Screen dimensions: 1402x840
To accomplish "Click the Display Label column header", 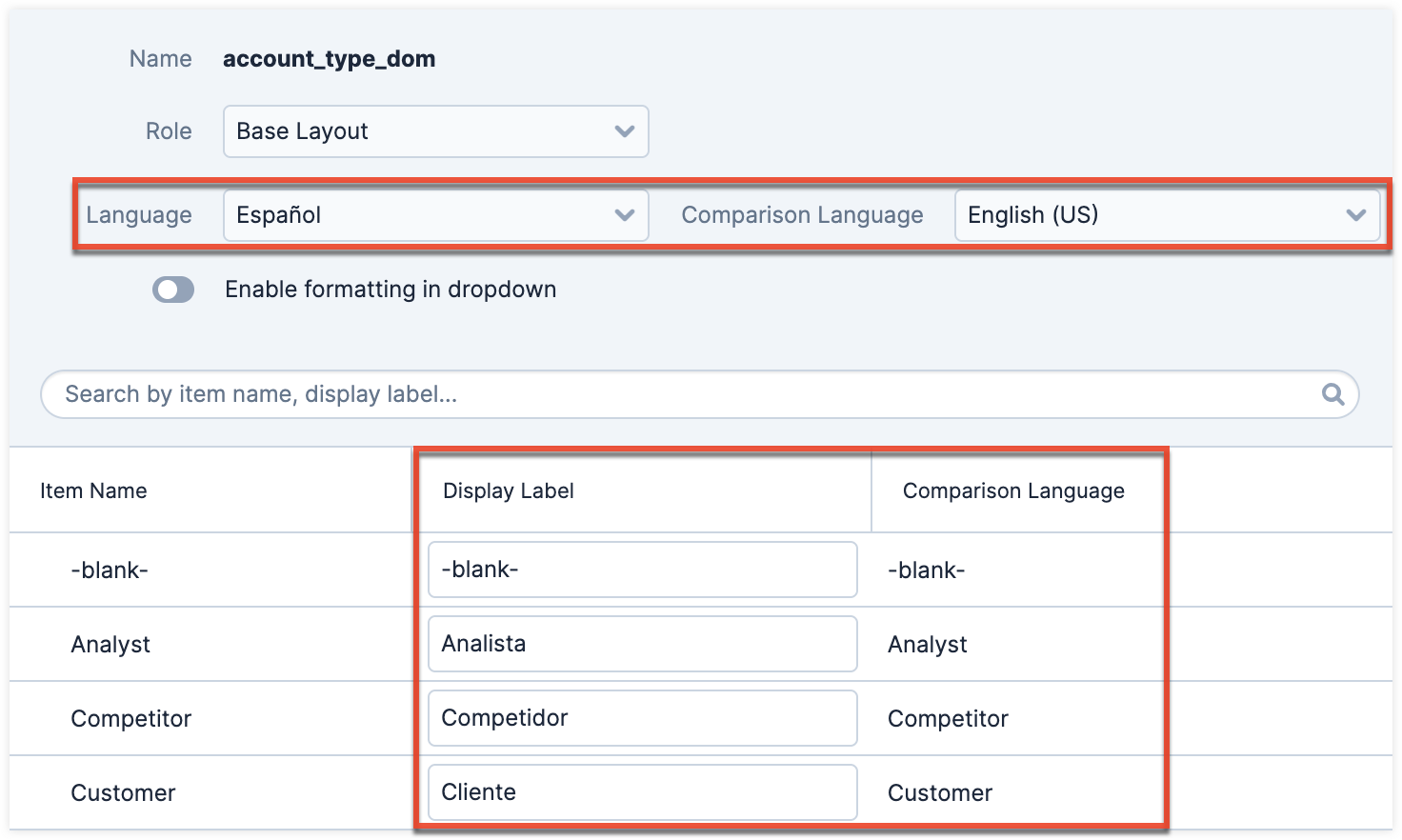I will click(x=509, y=491).
